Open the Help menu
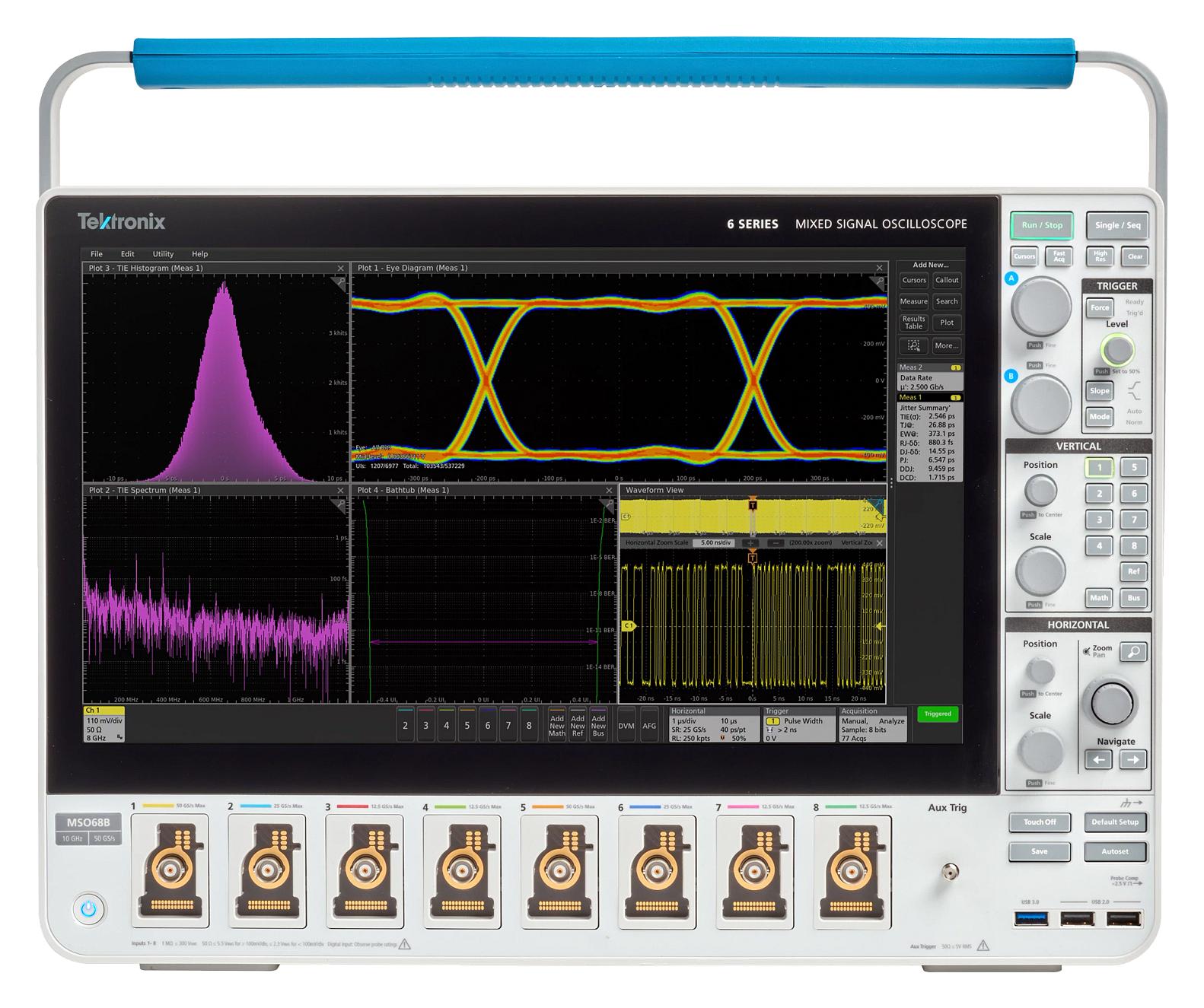1204x1008 pixels. [199, 254]
